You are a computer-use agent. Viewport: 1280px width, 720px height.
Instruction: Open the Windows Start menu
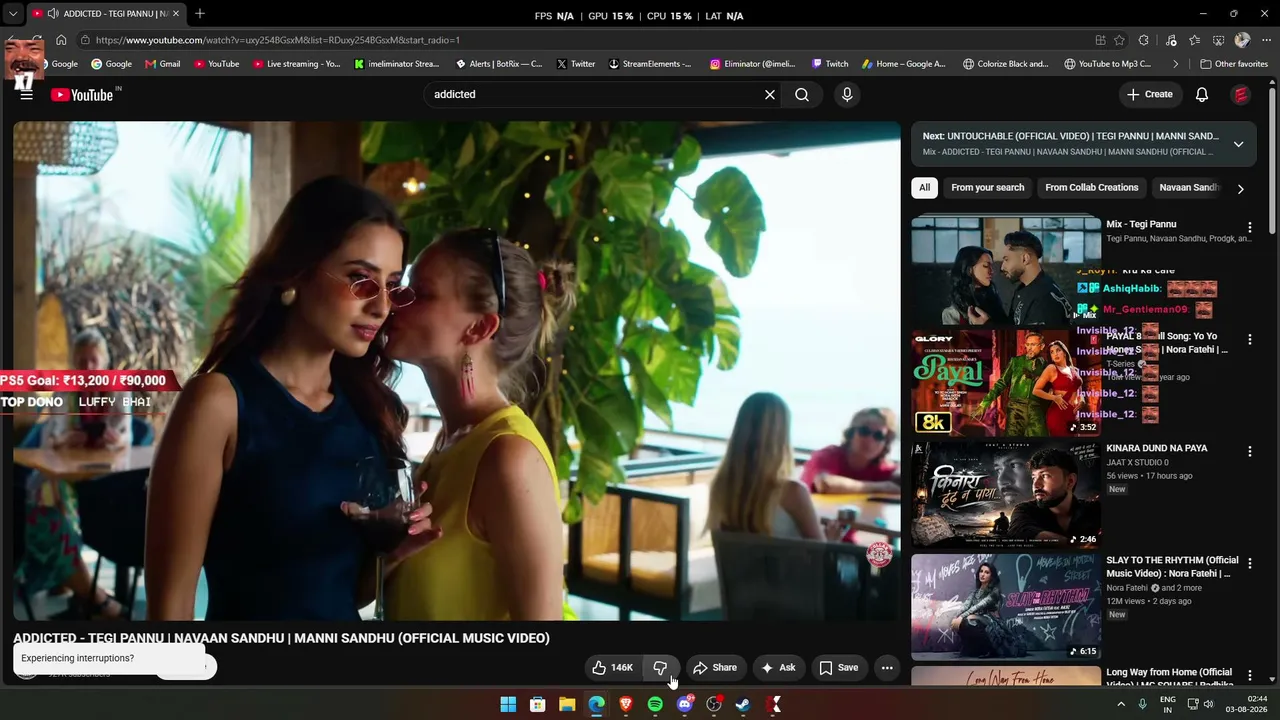coord(508,705)
